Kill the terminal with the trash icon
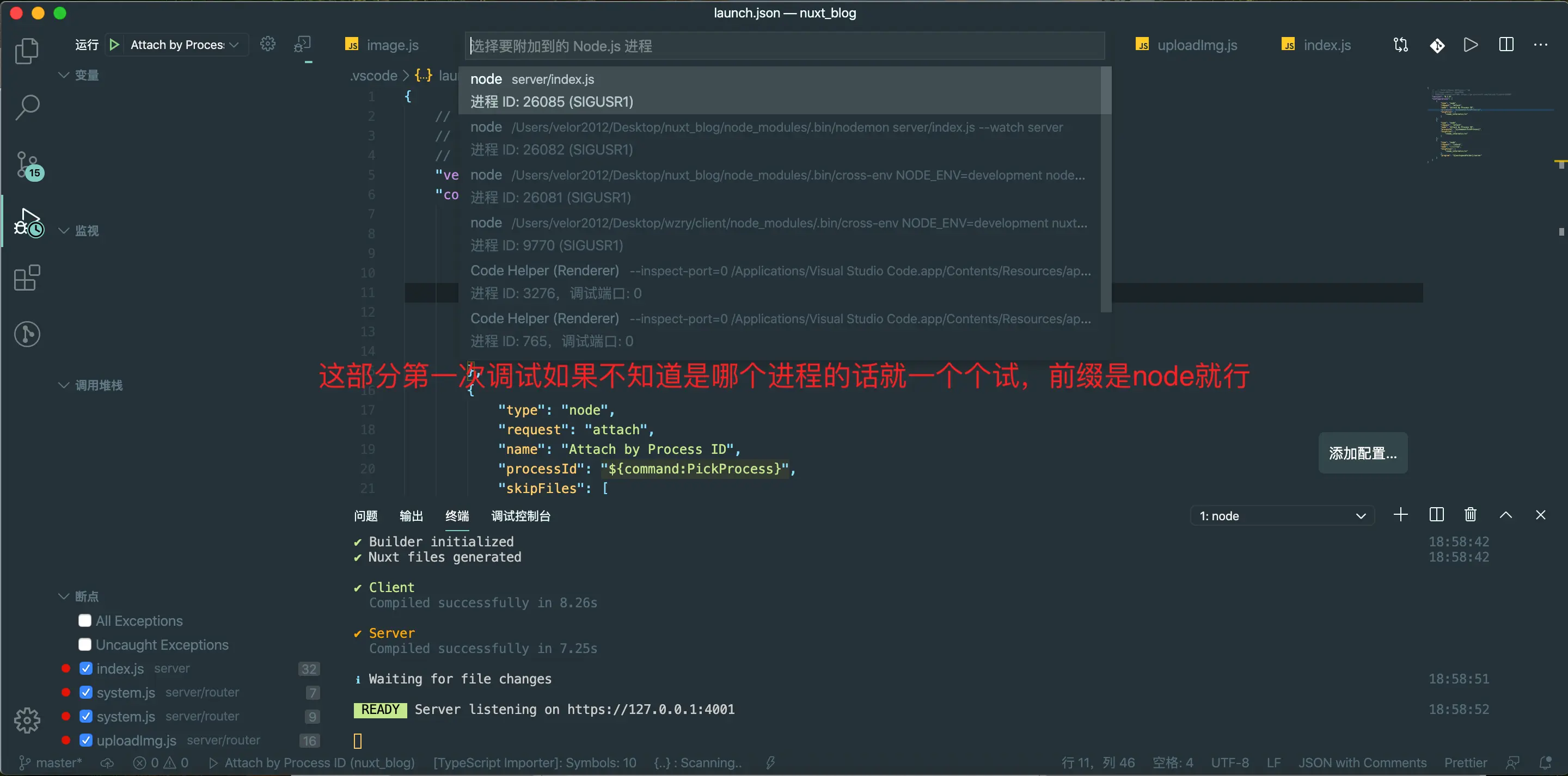Viewport: 1568px width, 776px height. (x=1470, y=514)
